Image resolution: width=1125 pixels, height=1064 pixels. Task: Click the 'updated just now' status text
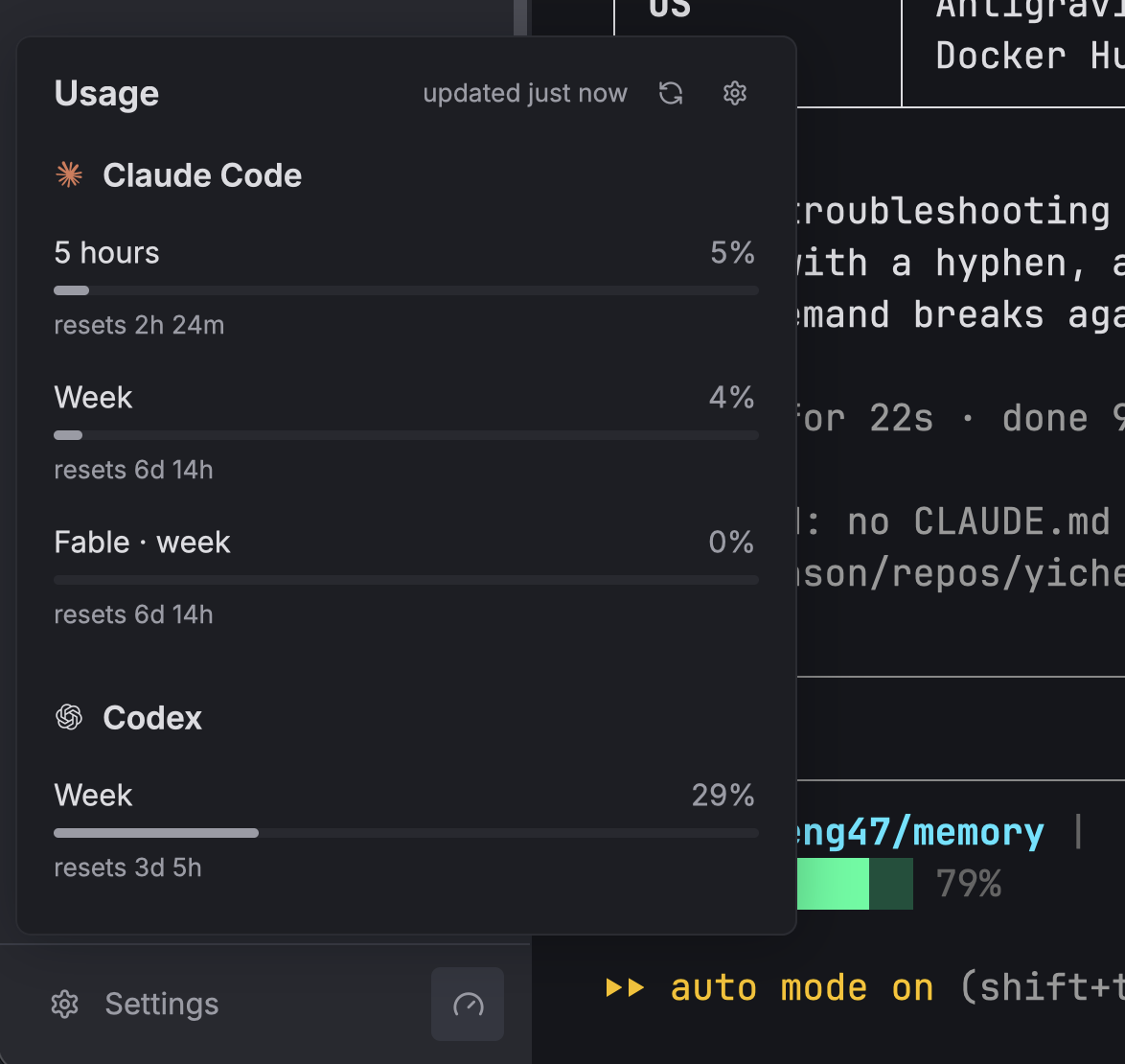point(525,93)
